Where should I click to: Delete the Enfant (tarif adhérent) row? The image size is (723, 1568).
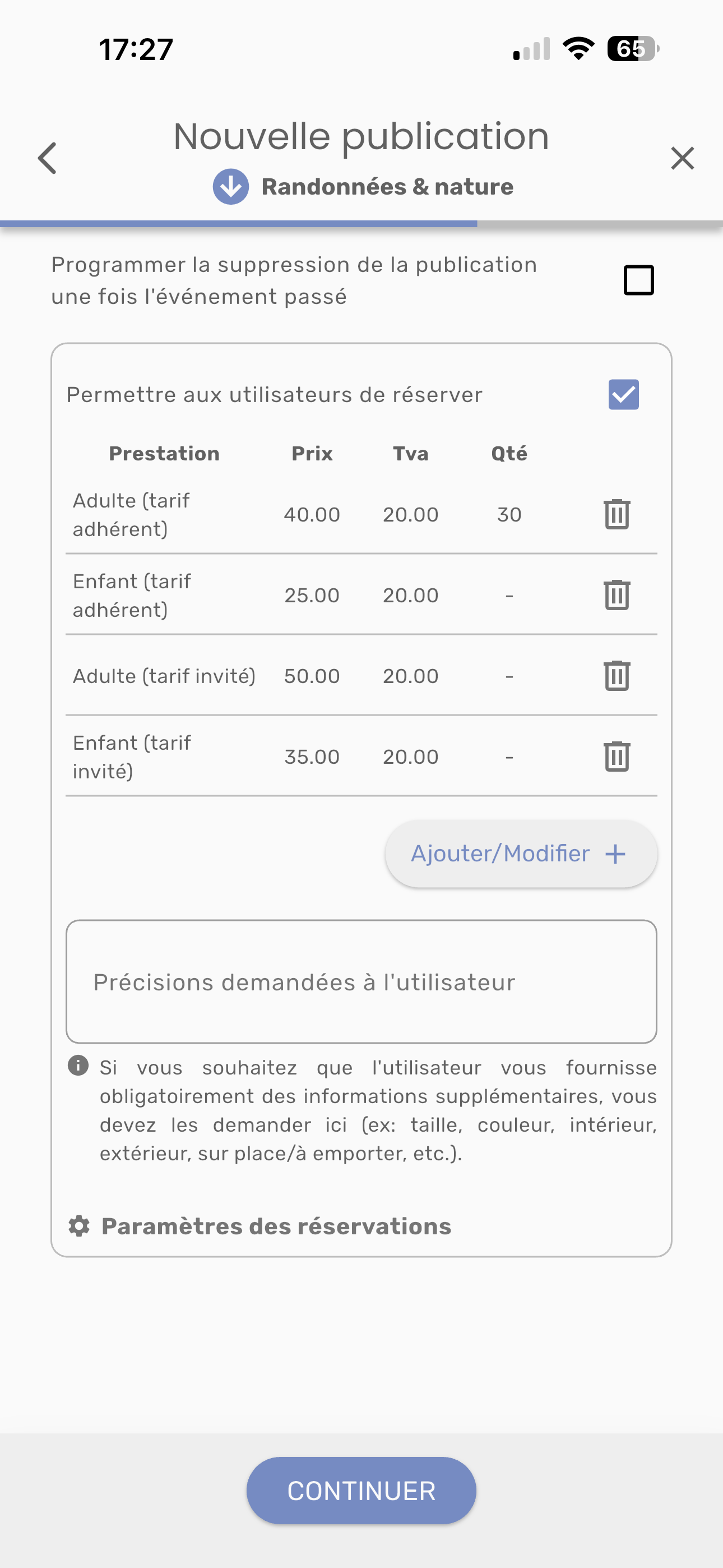(x=617, y=594)
